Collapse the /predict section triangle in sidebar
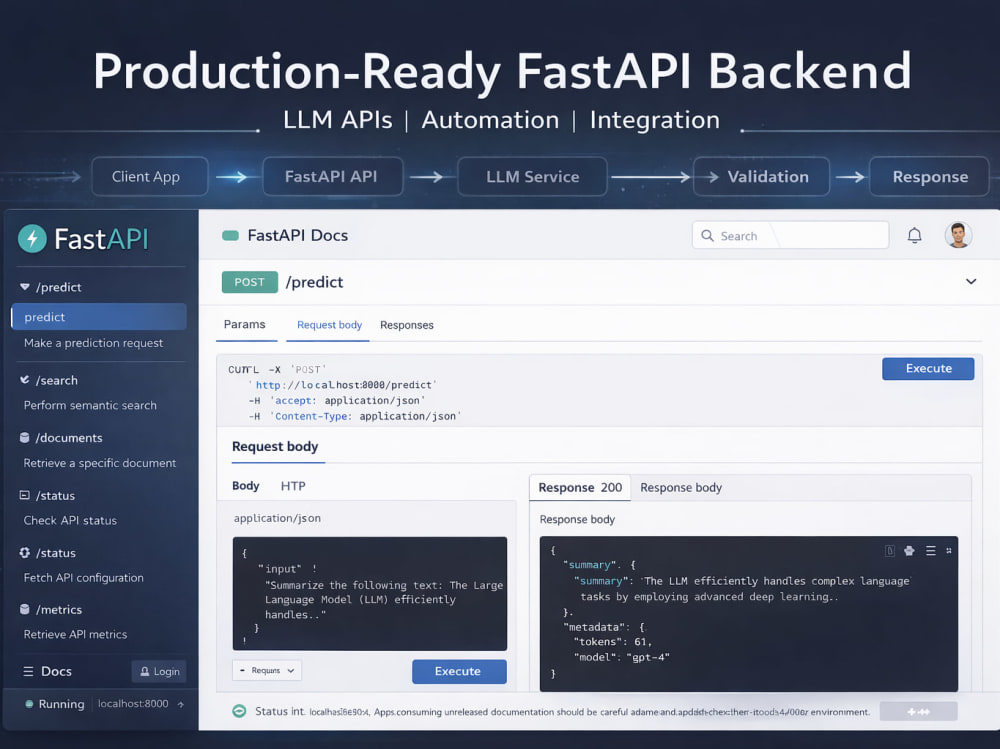The image size is (1000, 749). coord(25,287)
